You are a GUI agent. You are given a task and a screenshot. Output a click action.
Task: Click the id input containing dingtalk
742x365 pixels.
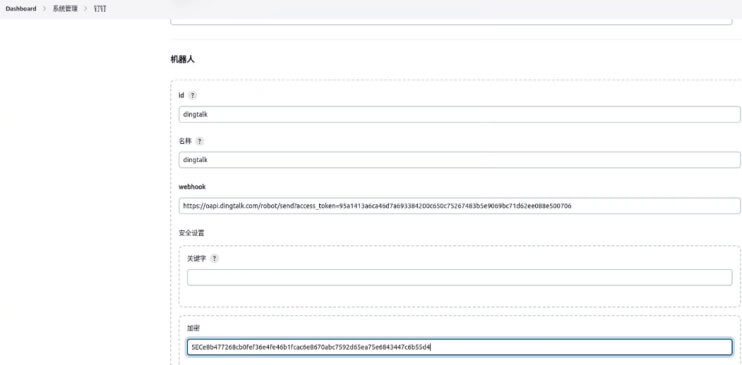point(459,114)
